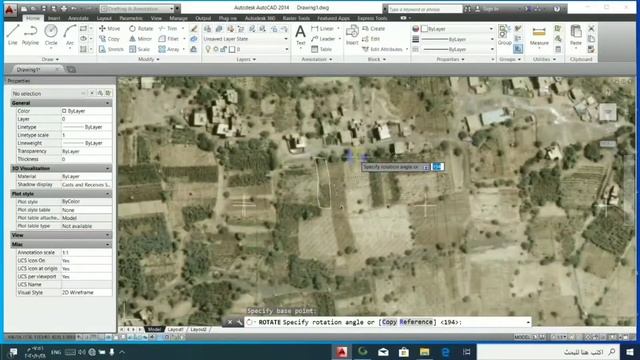Expand the Modify panel

[149, 59]
